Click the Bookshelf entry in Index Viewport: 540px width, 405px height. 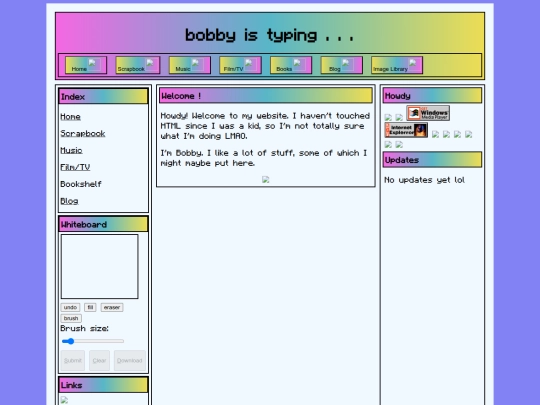81,184
